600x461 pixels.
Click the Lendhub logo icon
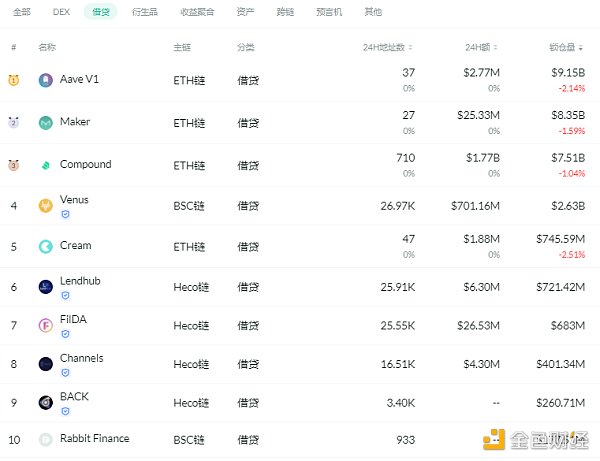(46, 287)
